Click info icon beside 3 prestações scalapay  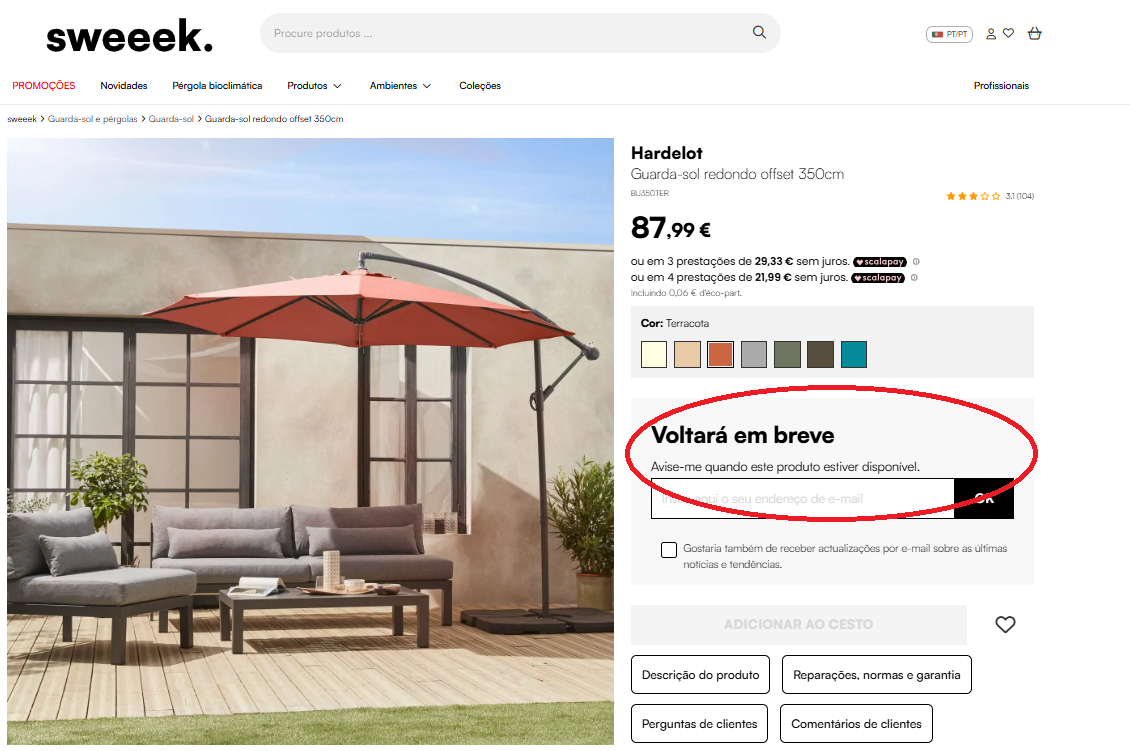point(916,262)
